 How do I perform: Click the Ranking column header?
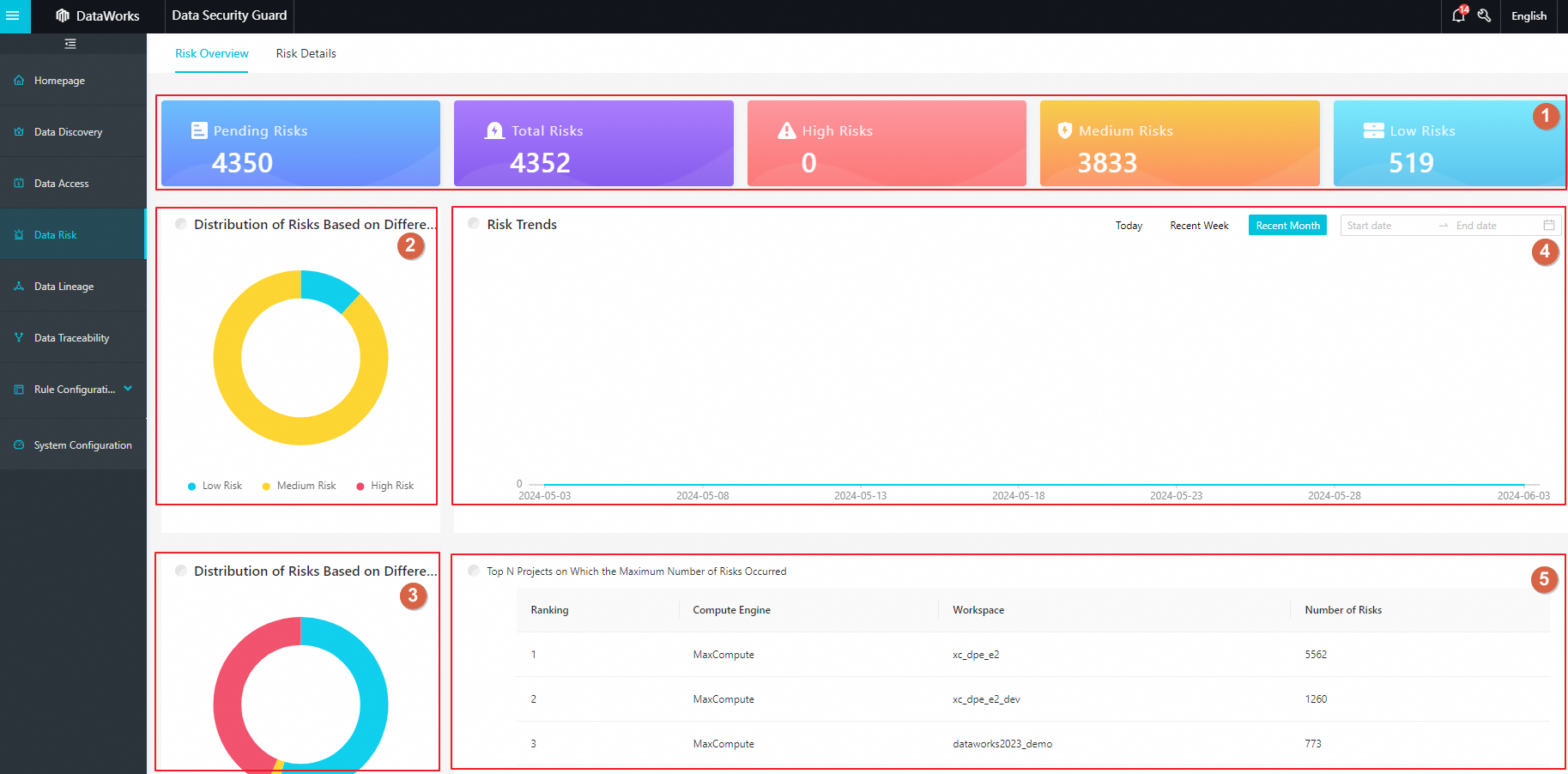(549, 610)
